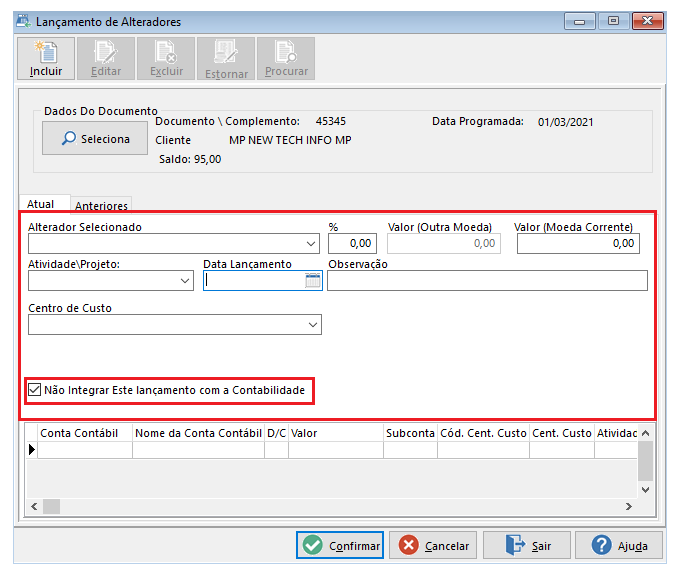Screen dimensions: 686x578
Task: Click the grid vertical scroll up arrow
Action: (x=645, y=433)
